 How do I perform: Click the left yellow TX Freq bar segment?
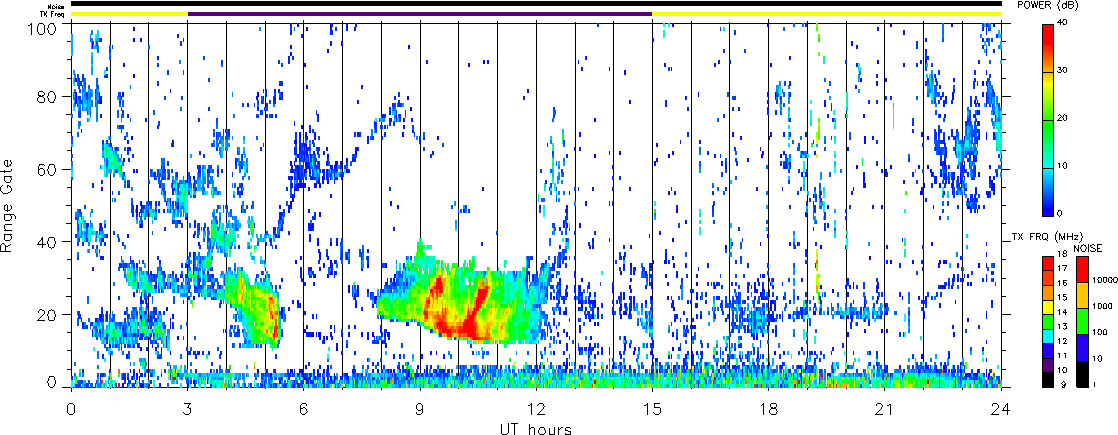pyautogui.click(x=129, y=14)
